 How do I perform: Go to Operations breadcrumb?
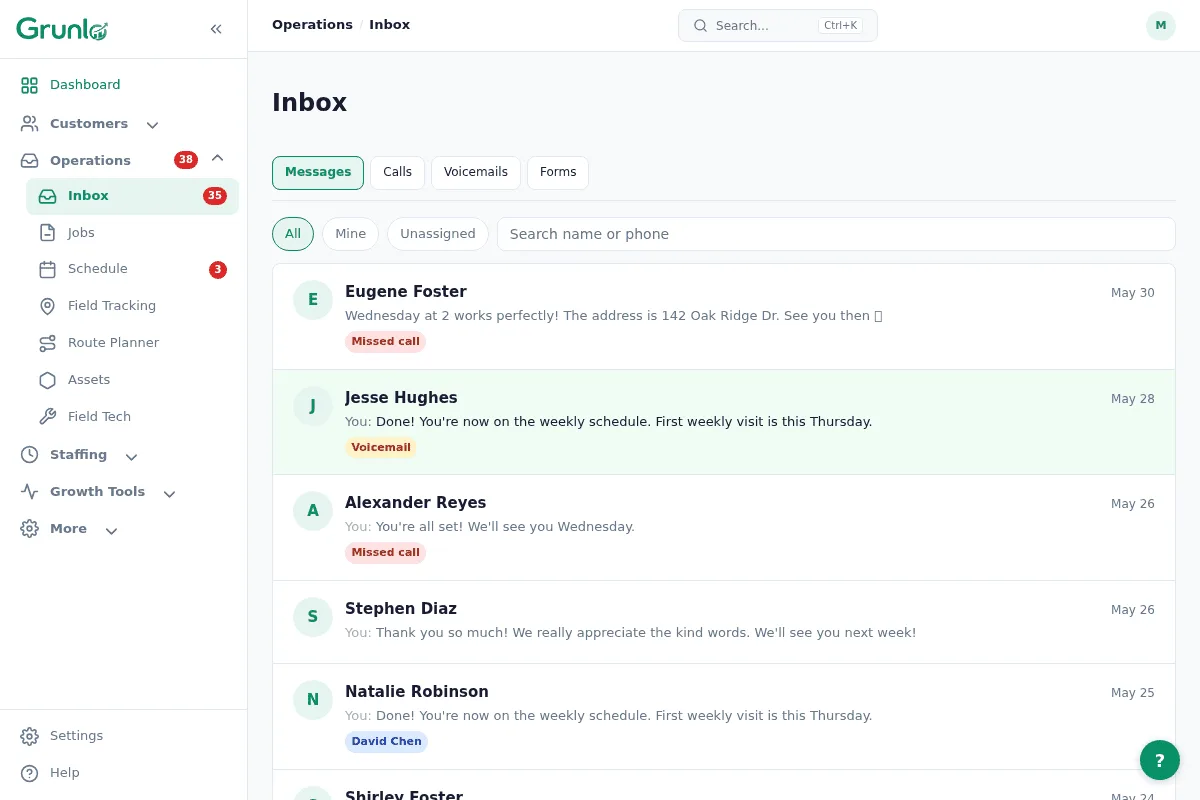tap(312, 25)
